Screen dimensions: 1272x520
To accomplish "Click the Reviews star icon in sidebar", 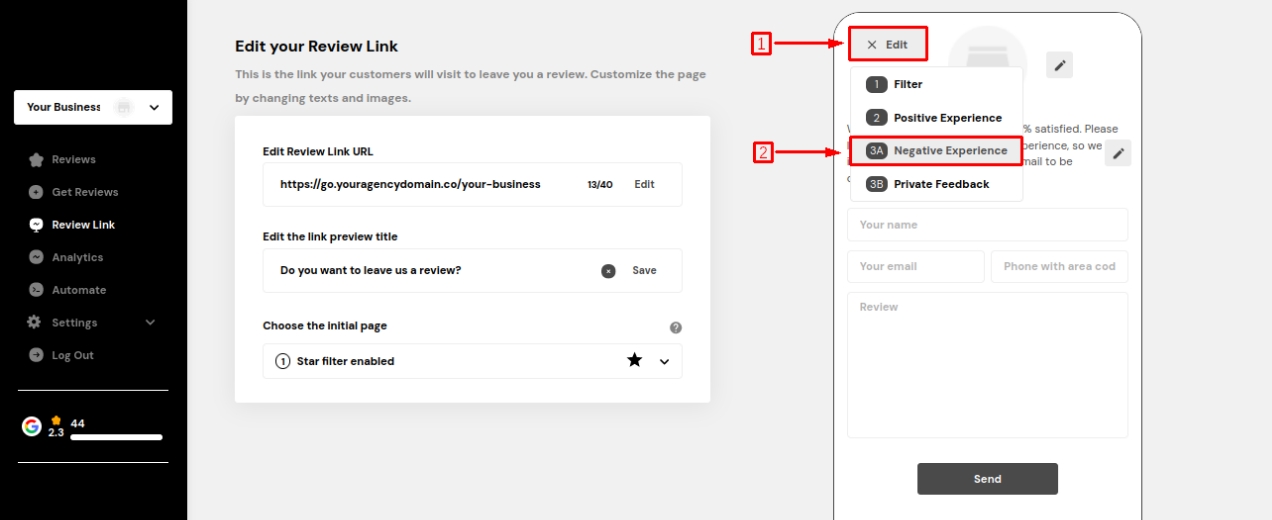I will coord(36,160).
